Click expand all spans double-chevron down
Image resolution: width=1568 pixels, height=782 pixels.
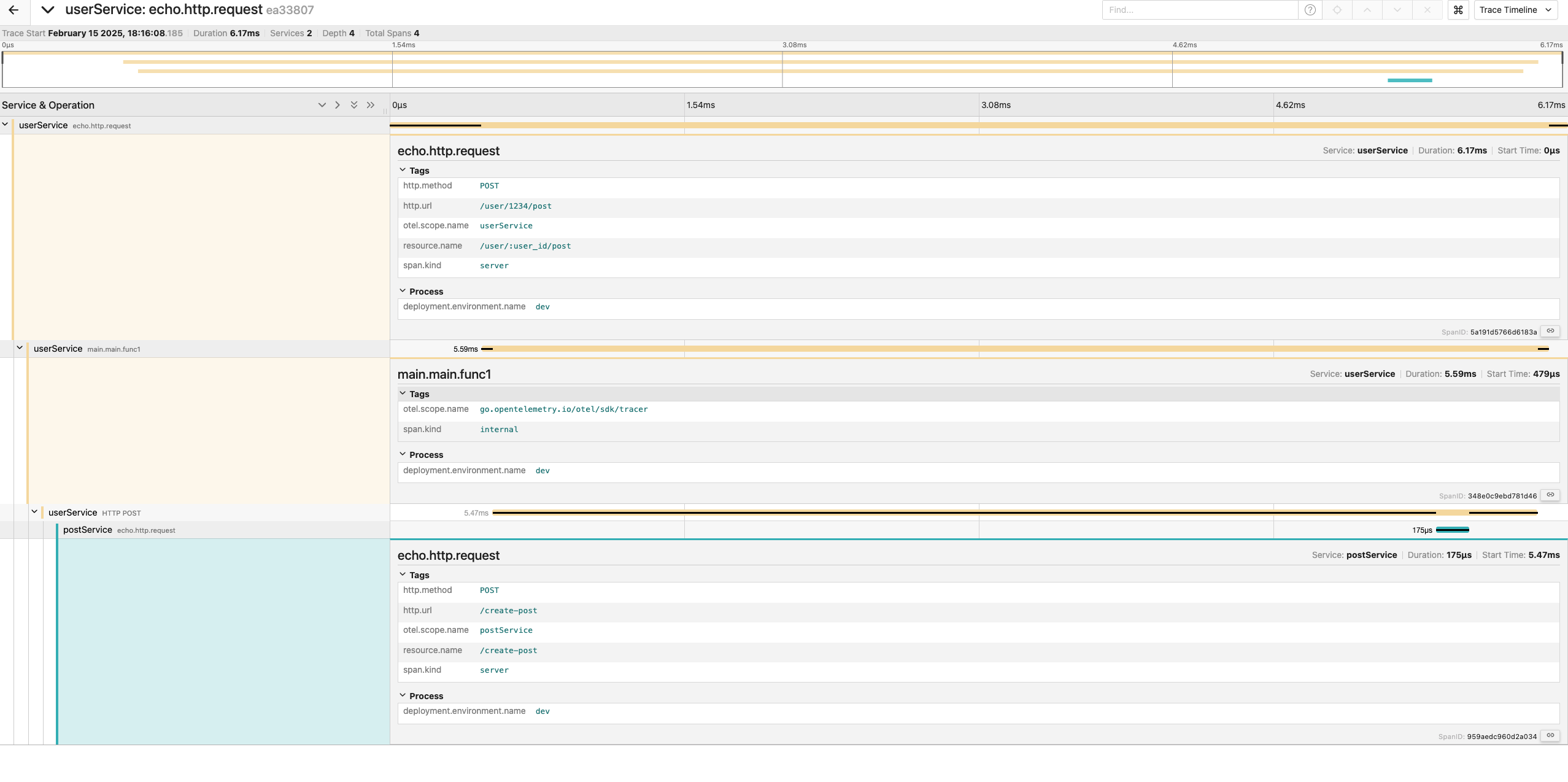tap(354, 105)
